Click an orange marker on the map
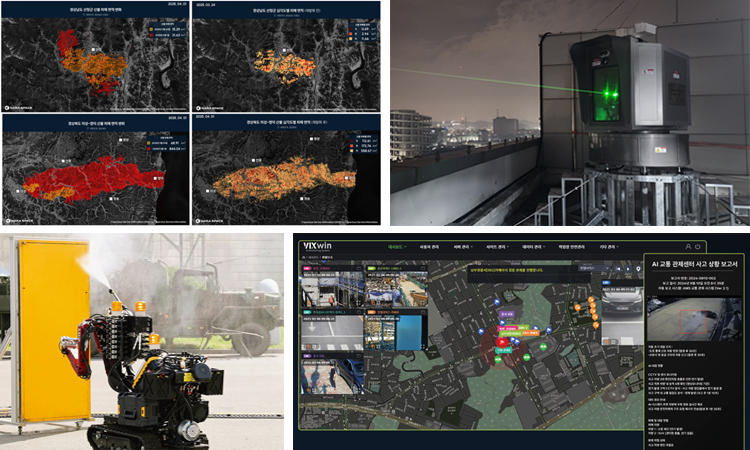The width and height of the screenshot is (750, 450). pyautogui.click(x=592, y=299)
